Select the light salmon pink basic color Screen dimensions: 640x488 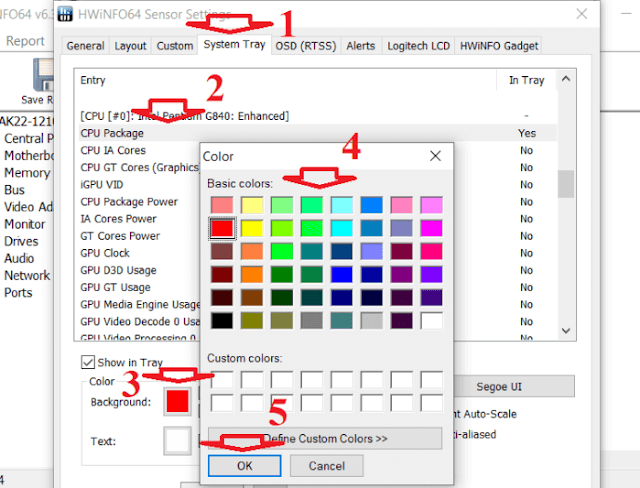[x=222, y=205]
